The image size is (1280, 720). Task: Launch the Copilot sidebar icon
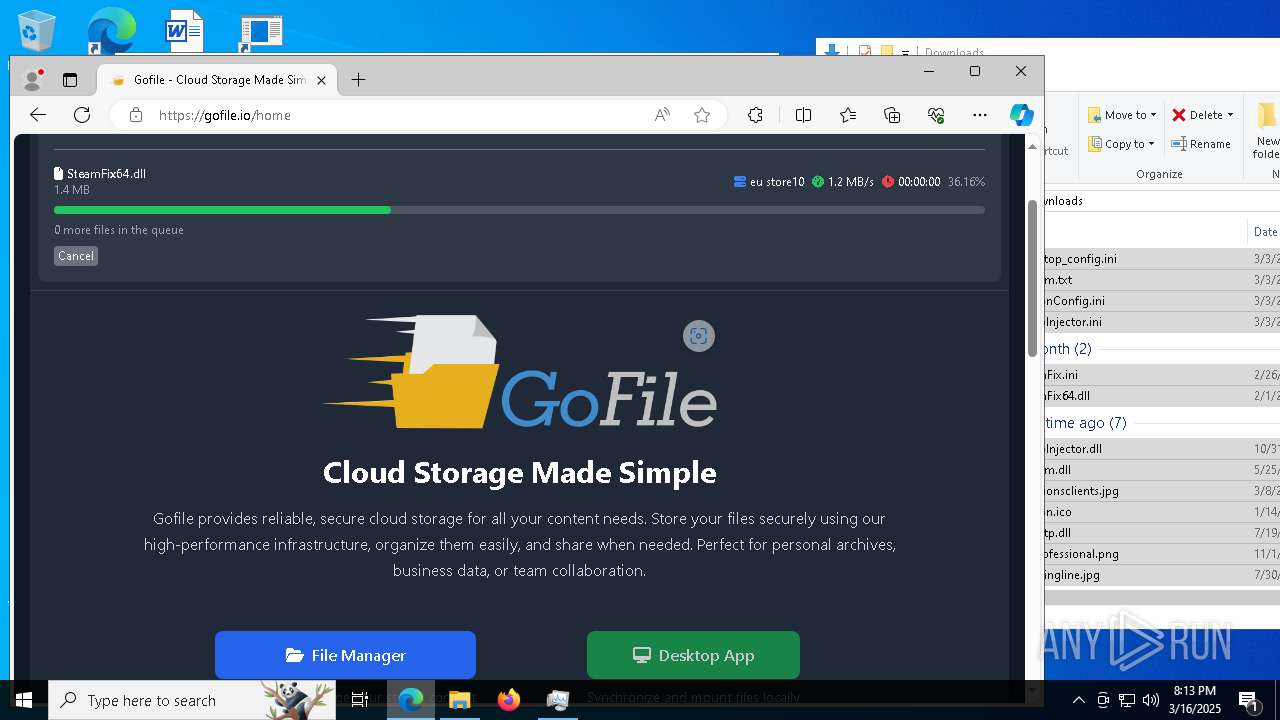tap(1021, 115)
